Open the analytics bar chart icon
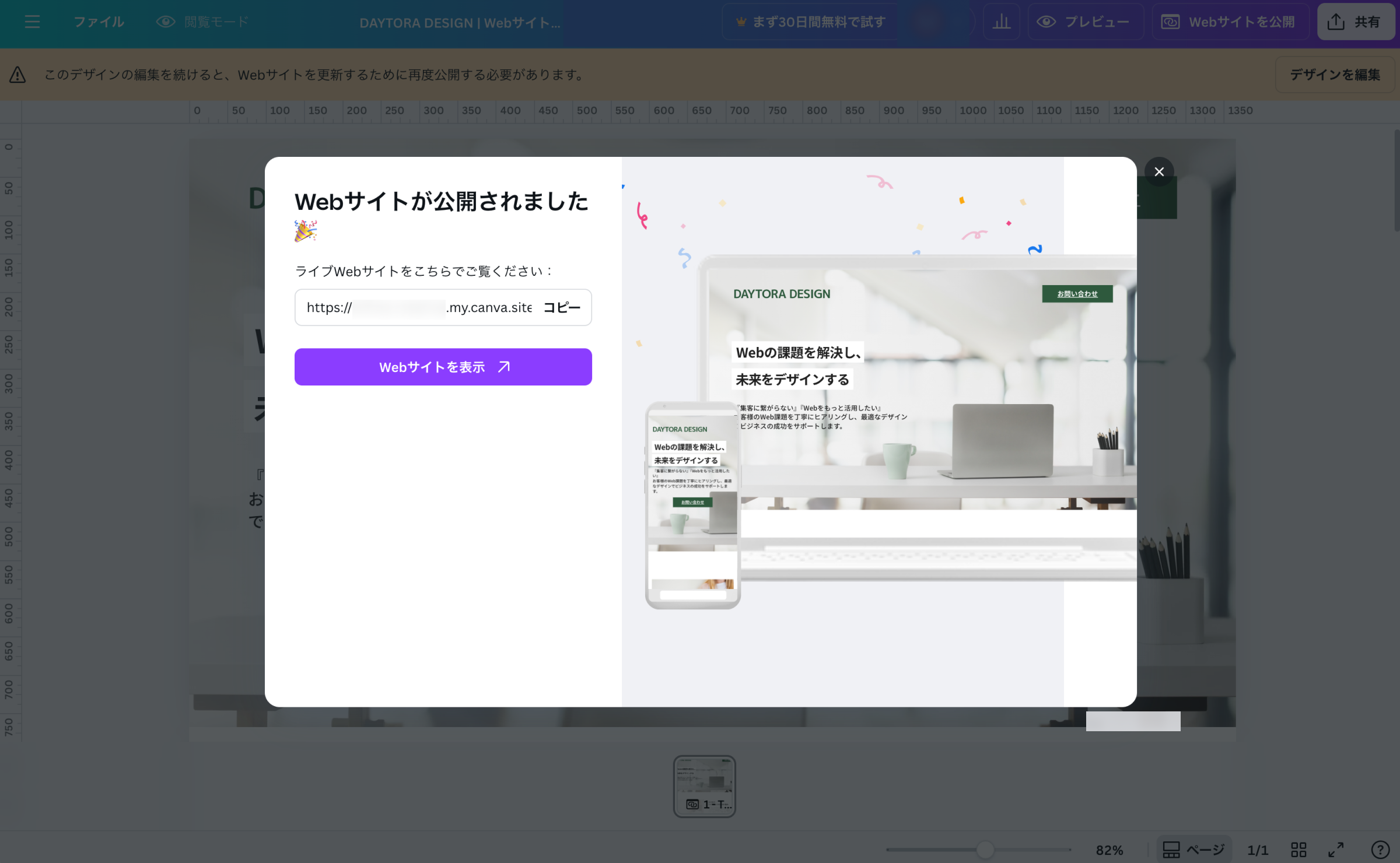The width and height of the screenshot is (1400, 863). tap(1002, 22)
